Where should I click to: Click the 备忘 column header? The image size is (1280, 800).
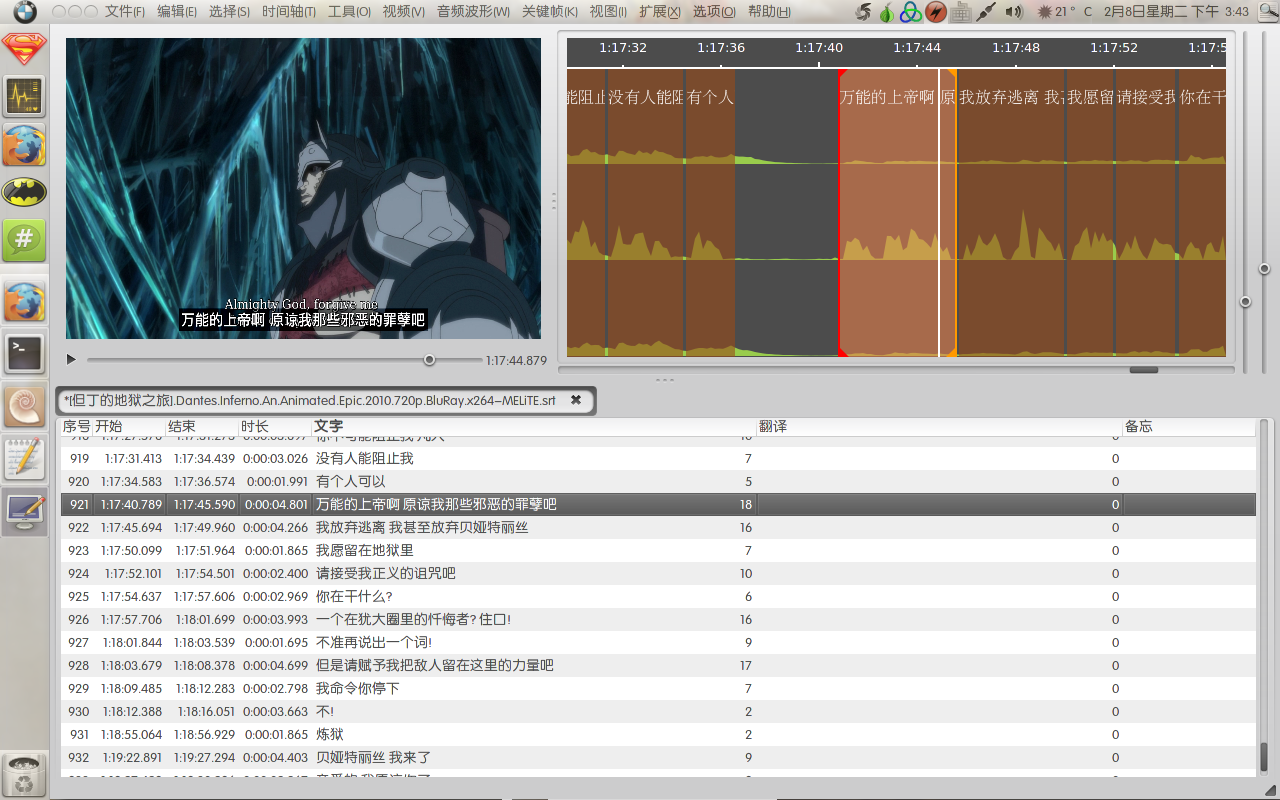(1188, 427)
